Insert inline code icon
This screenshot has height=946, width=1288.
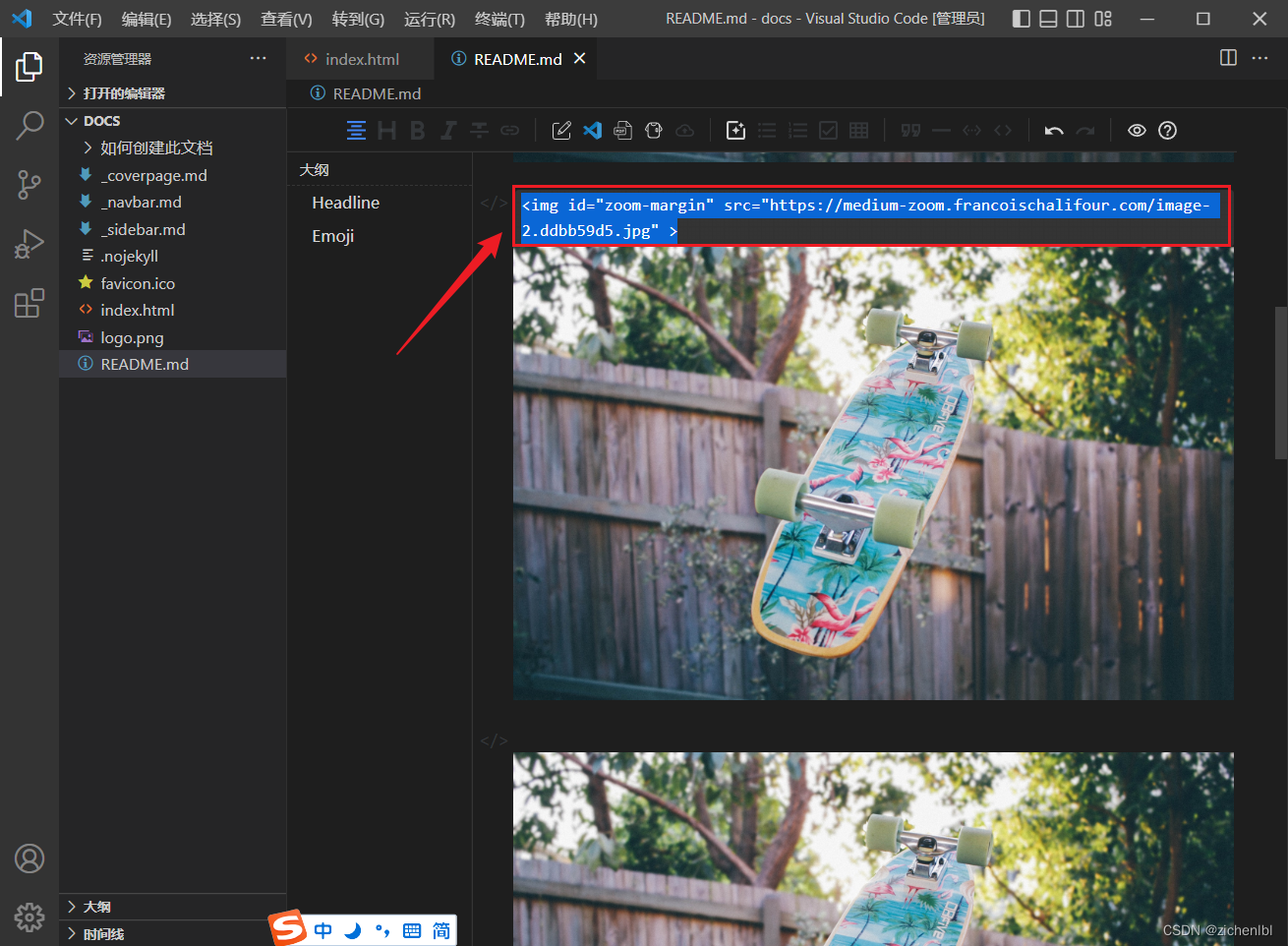[971, 131]
